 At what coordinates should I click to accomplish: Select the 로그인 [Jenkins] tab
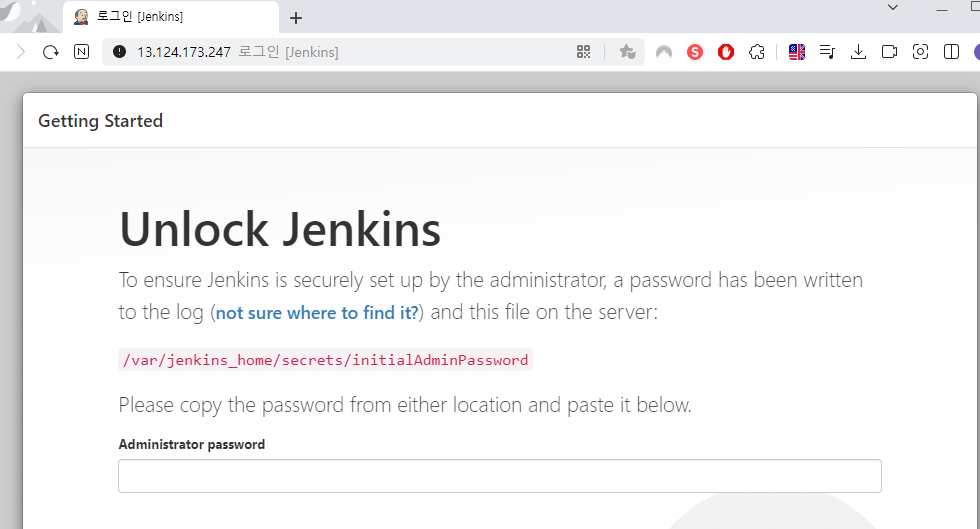pos(170,17)
